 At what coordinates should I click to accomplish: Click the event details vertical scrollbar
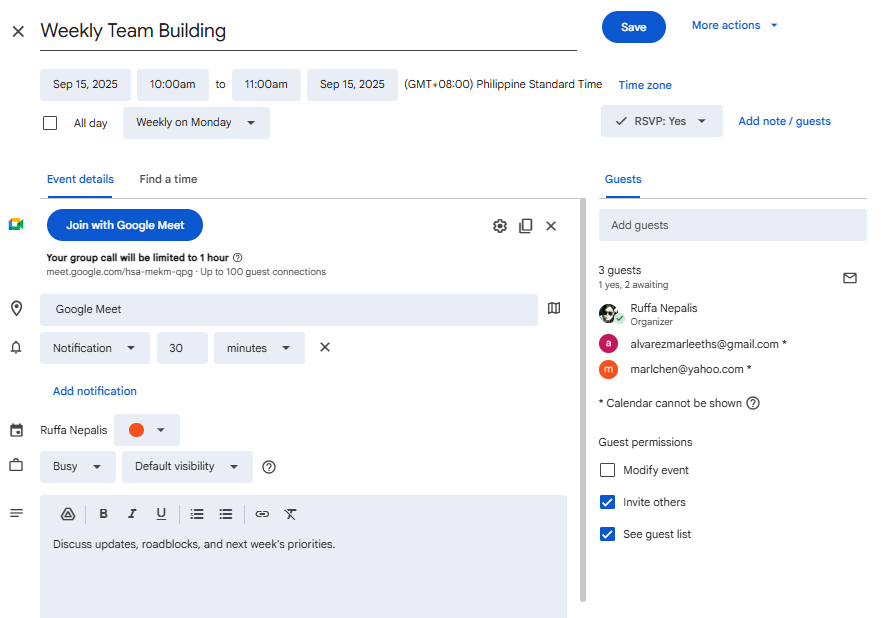pyautogui.click(x=583, y=400)
